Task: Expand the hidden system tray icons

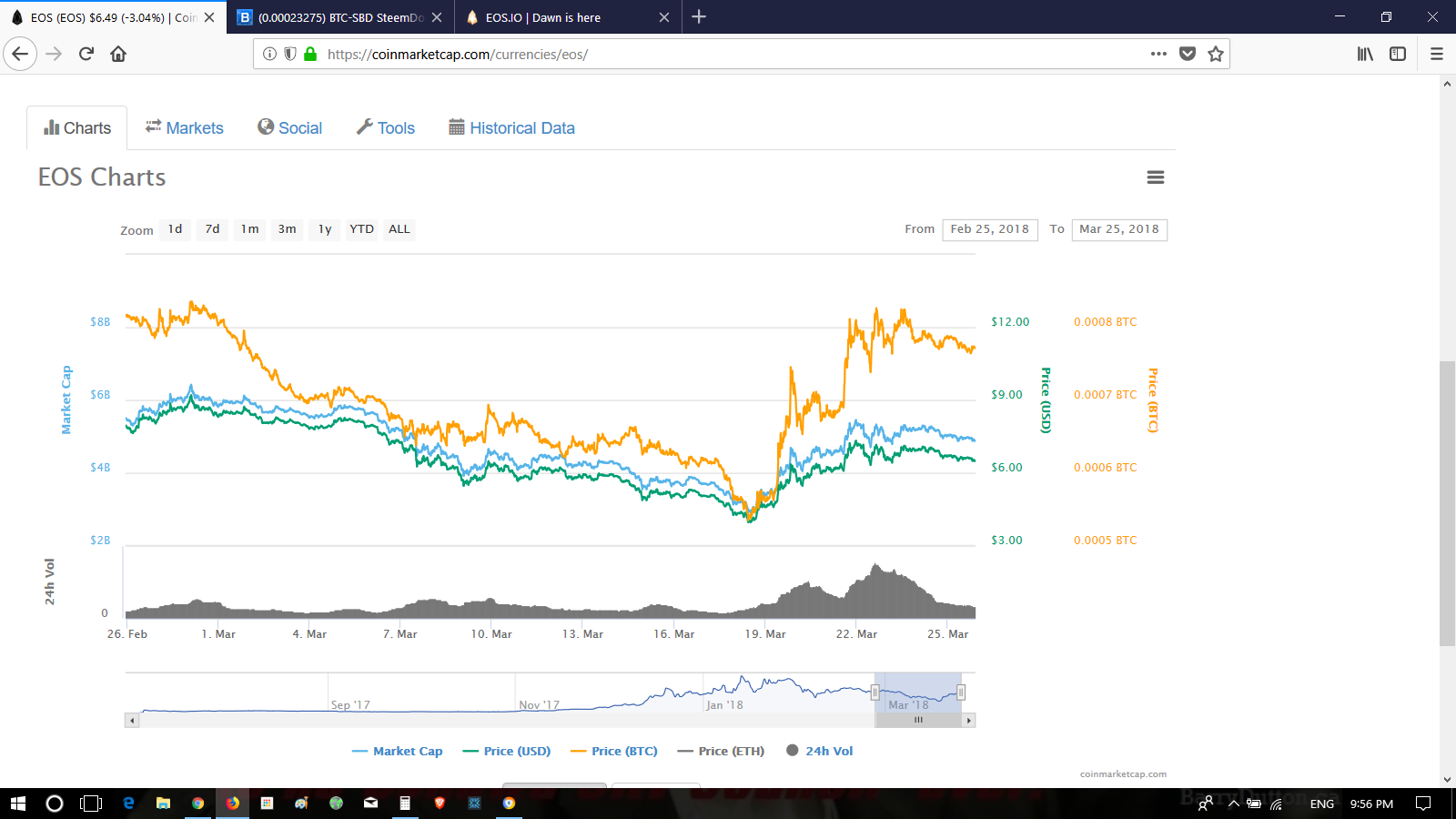Action: tap(1234, 804)
